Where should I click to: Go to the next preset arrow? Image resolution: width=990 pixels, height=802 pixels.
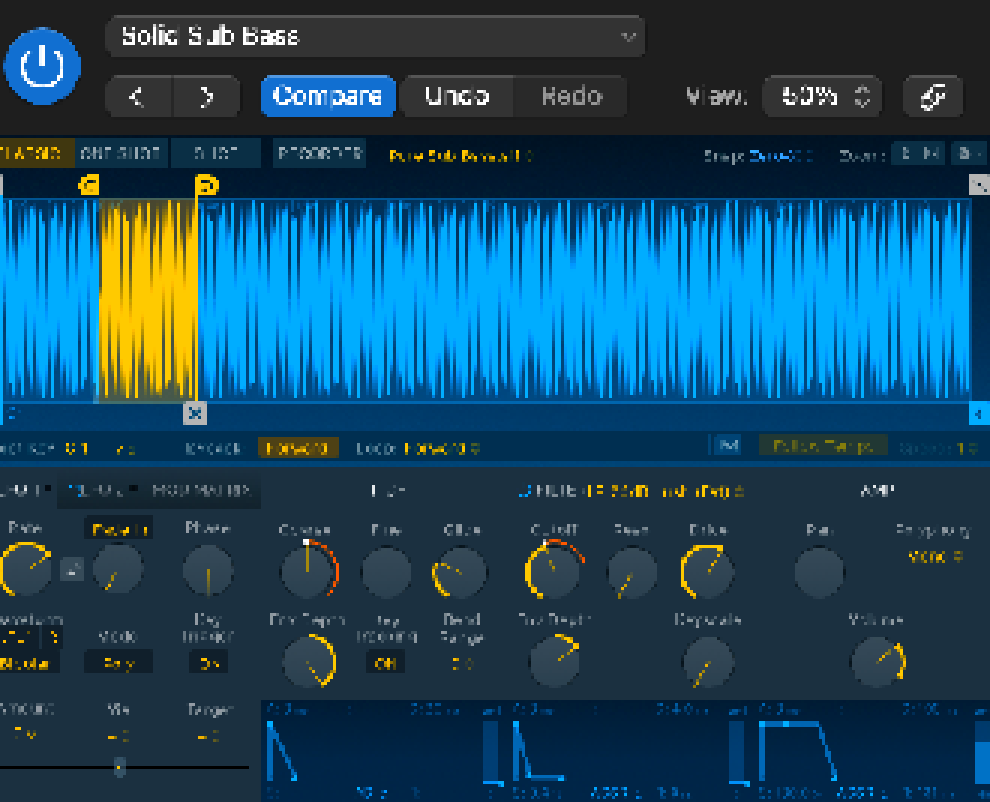coord(207,97)
